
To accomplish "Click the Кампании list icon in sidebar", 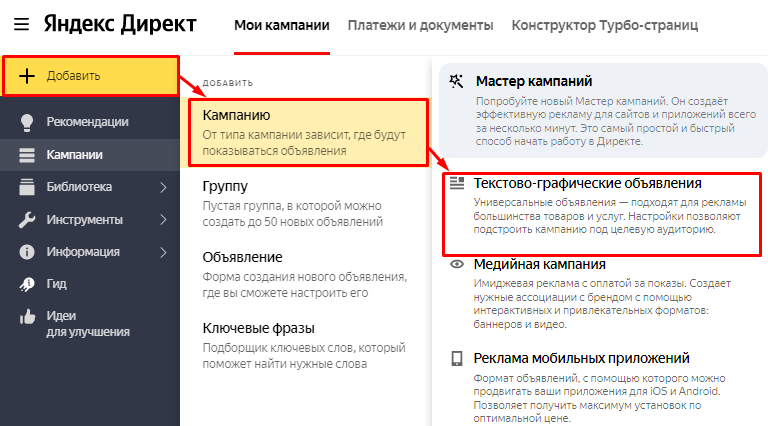I will 27,155.
